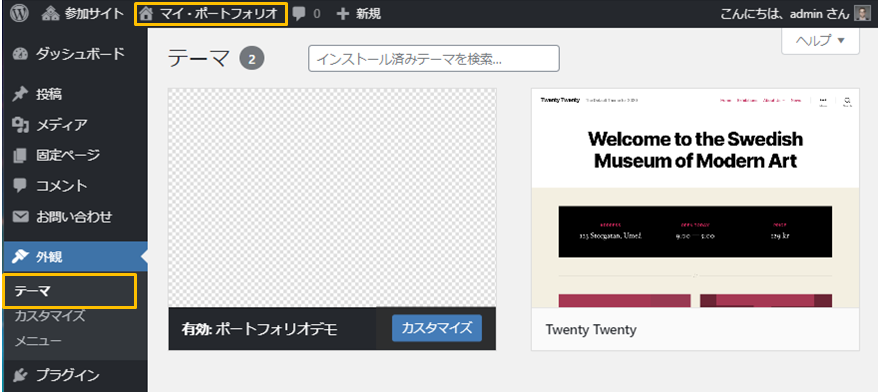
Task: Open the カスタマイズ submenu link
Action: coord(49,316)
